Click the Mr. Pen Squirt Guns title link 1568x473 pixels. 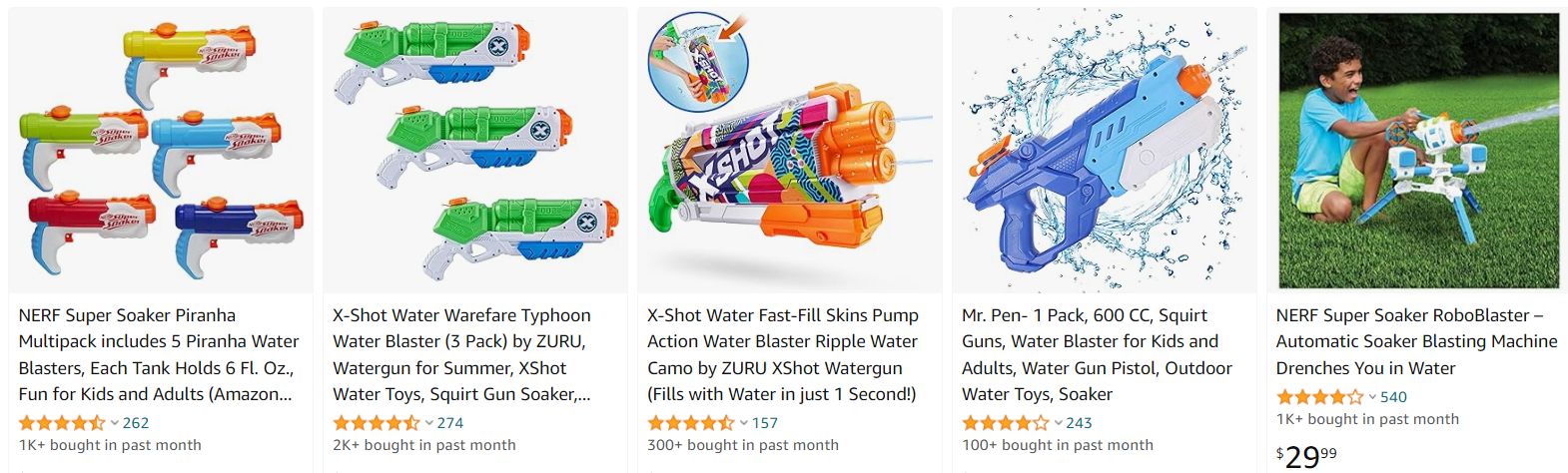1097,354
